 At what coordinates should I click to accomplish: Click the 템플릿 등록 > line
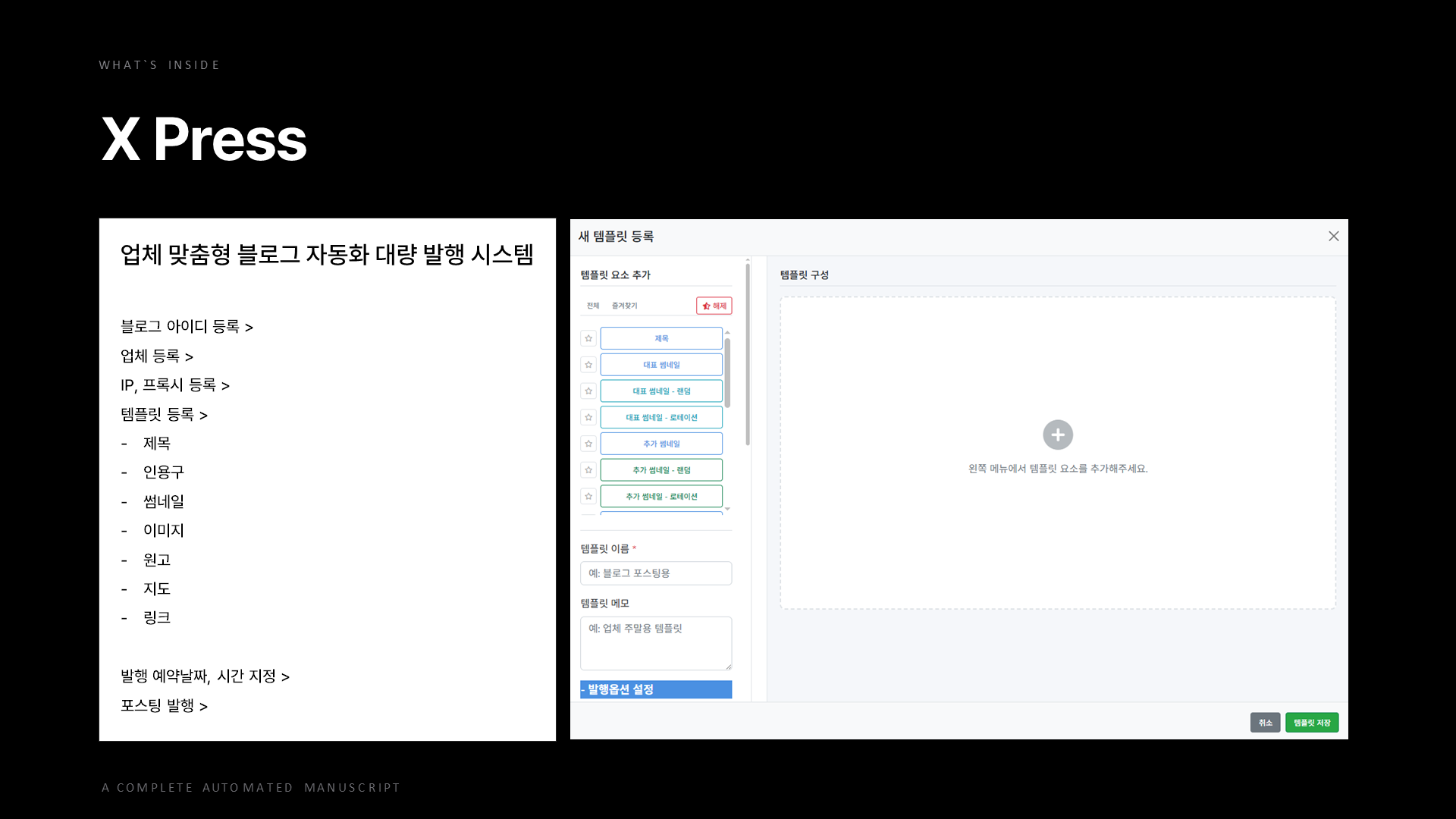pyautogui.click(x=164, y=415)
